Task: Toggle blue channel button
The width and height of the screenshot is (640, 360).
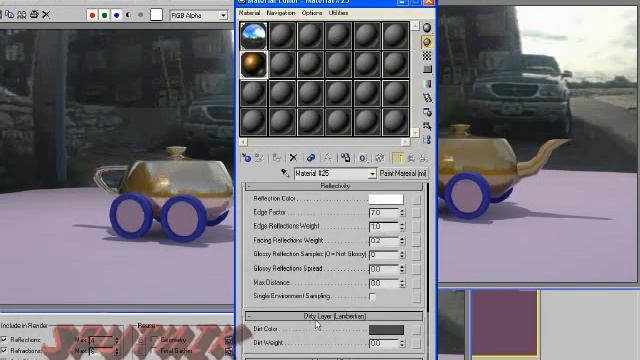Action: [117, 15]
